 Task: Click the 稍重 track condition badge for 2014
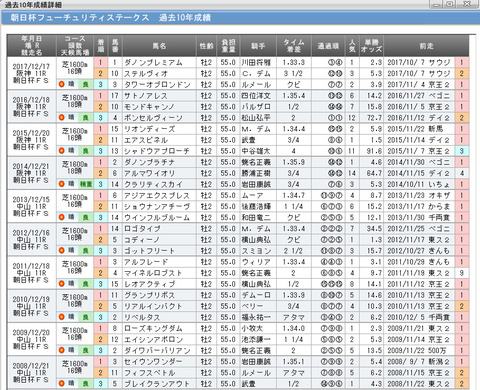(86, 184)
